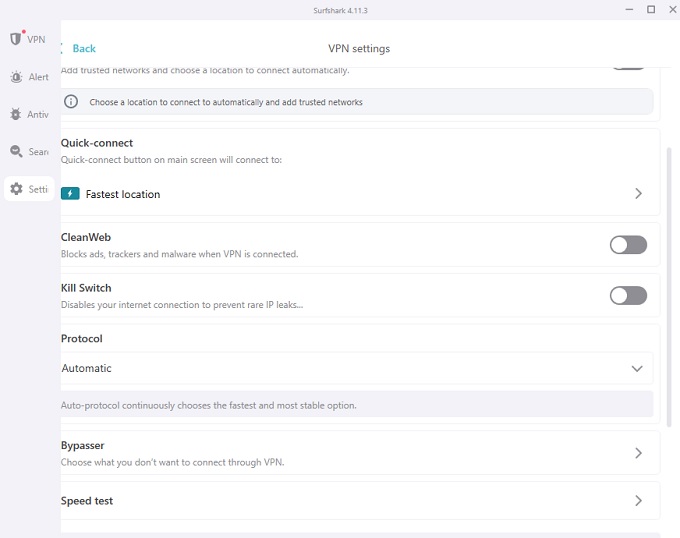
Task: Click 'Blocks ads, trackers and malware' description
Action: (180, 254)
